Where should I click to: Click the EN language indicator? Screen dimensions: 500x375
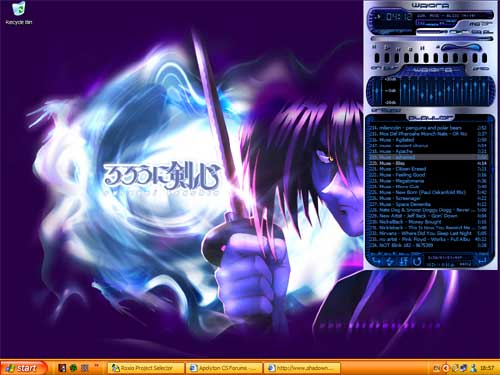tap(437, 368)
